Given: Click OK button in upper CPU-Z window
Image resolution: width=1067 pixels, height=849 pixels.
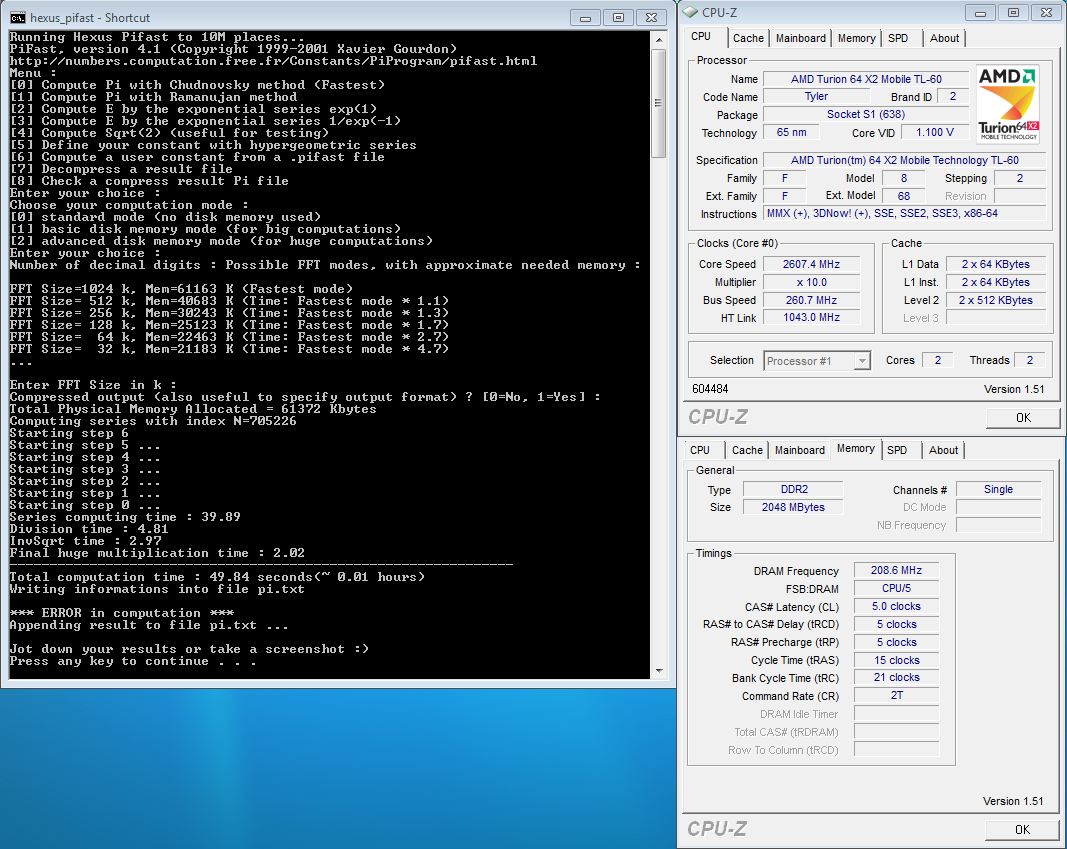Looking at the screenshot, I should (x=1023, y=418).
